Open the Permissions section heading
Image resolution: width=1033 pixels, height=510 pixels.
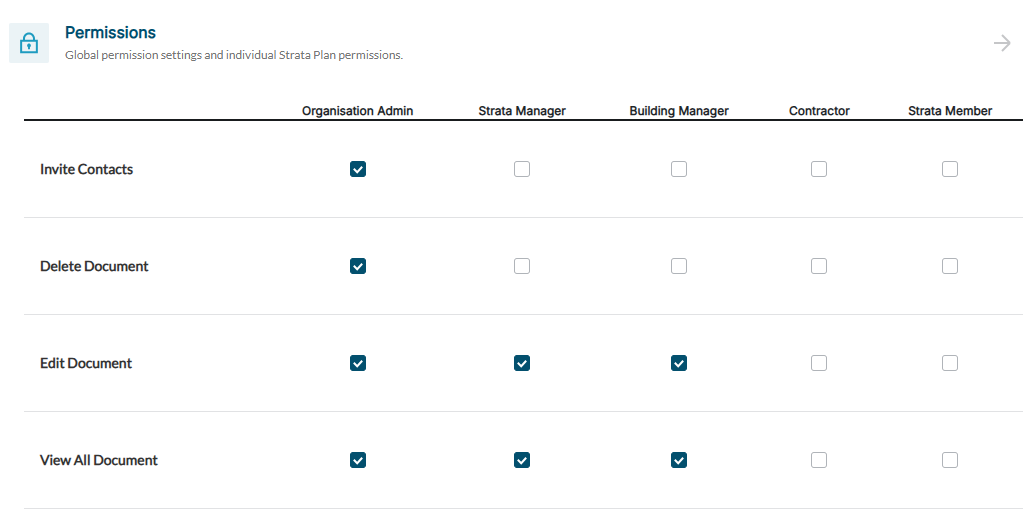click(x=110, y=33)
